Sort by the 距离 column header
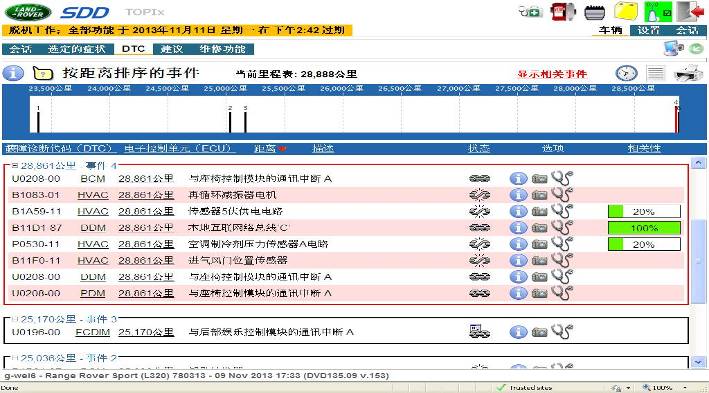Screen dimensions: 709x393 coord(265,148)
